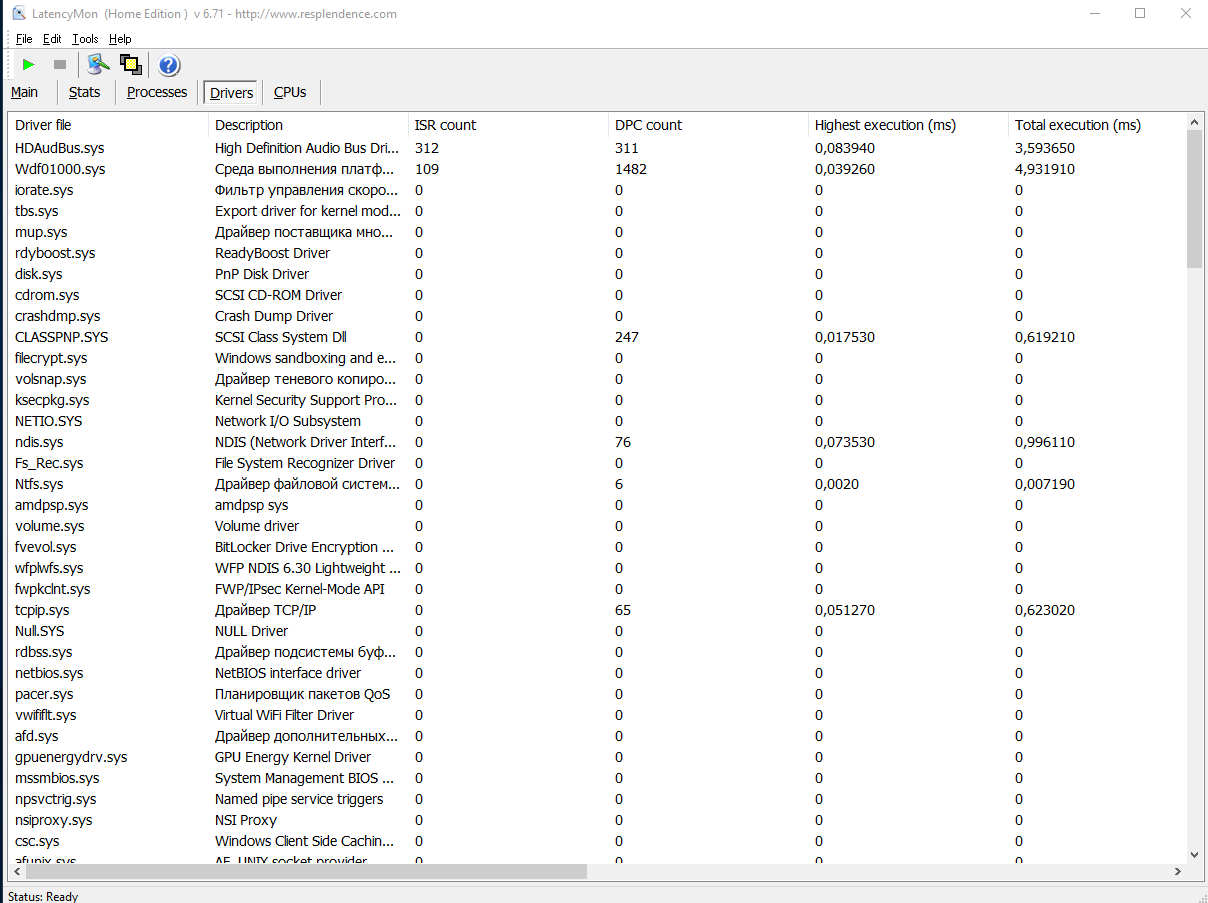The height and width of the screenshot is (903, 1208).
Task: Sort by Highest execution (ms) column header
Action: point(909,125)
